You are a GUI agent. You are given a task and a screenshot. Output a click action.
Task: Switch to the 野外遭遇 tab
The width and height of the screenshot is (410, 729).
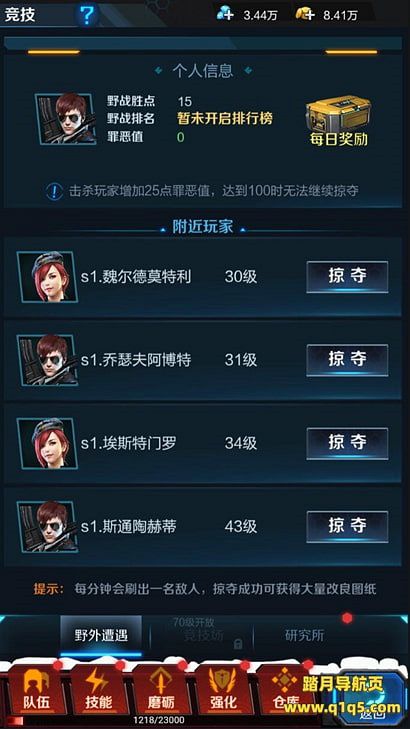(x=101, y=635)
